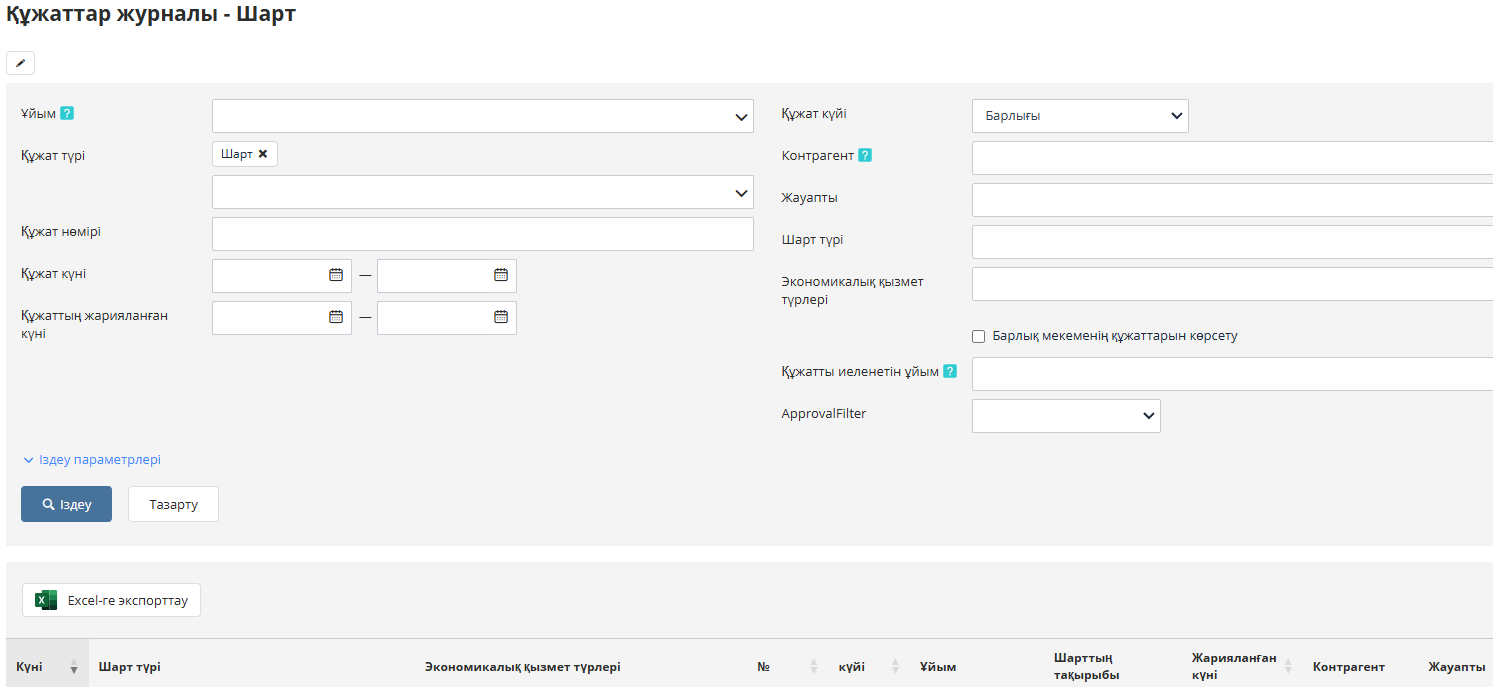Open the Ұйым dropdown list
The image size is (1493, 687).
(x=482, y=116)
